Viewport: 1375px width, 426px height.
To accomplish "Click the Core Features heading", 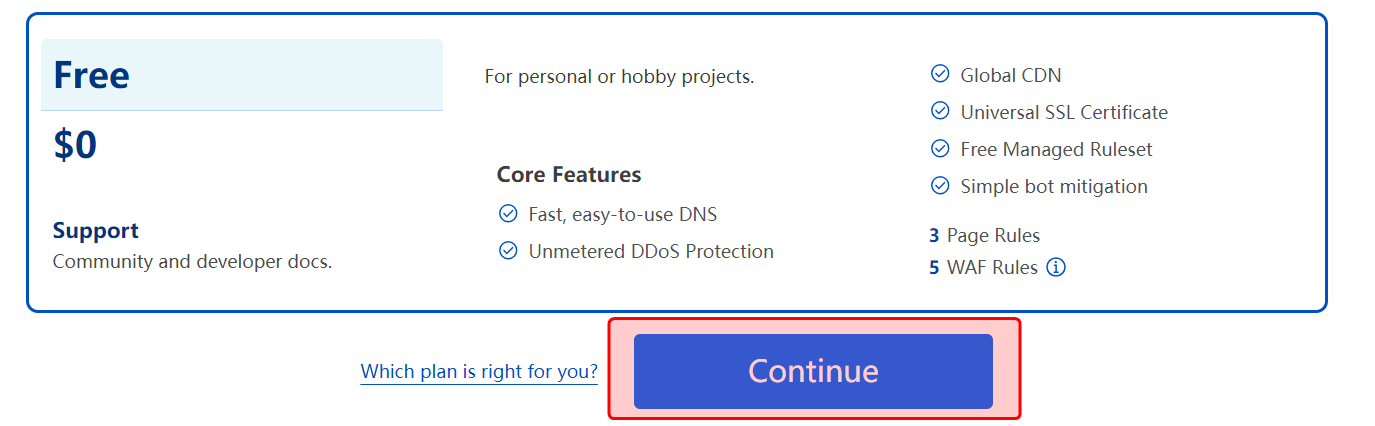I will tap(569, 175).
